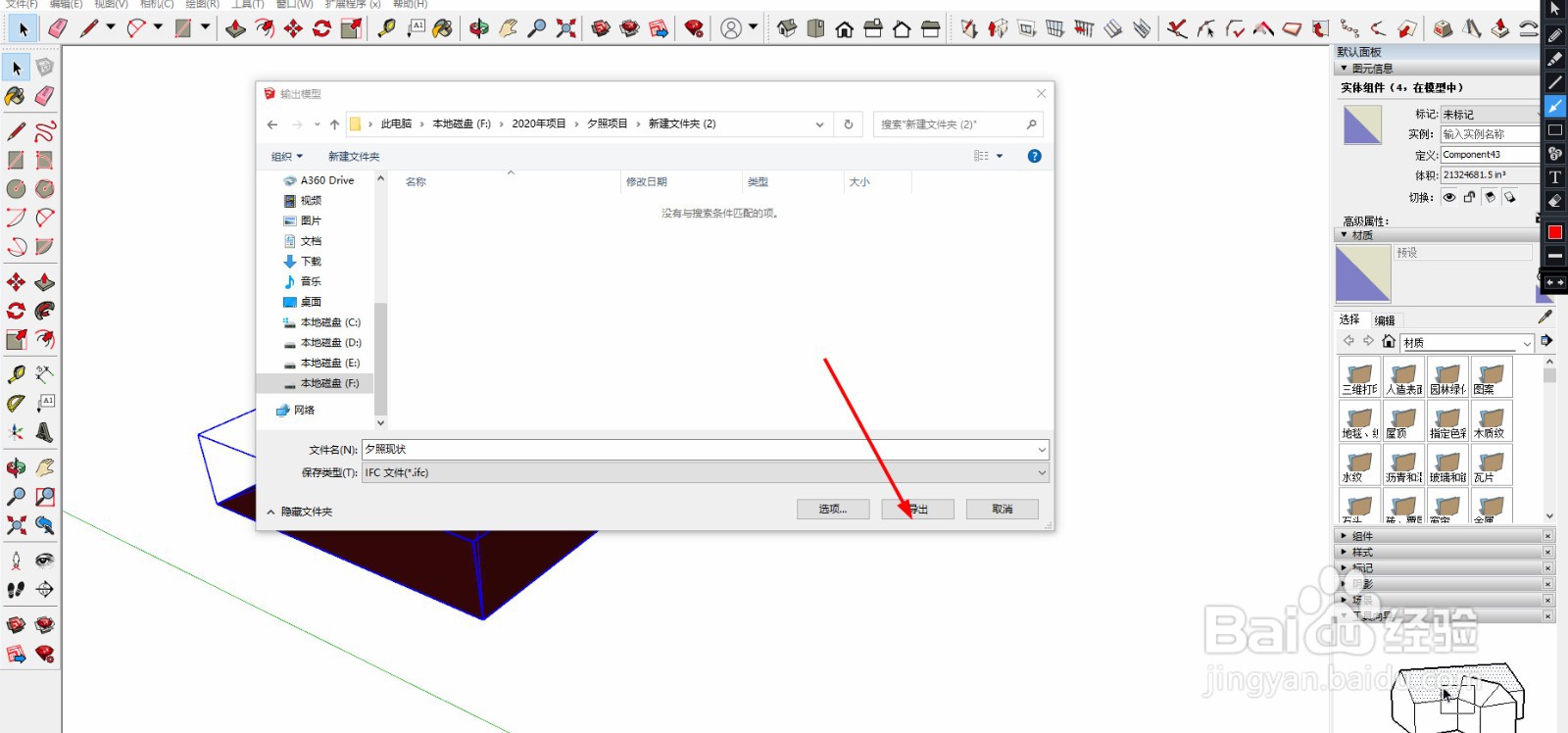Open 3D Warehouse from top toolbar
1568x733 pixels.
[602, 28]
